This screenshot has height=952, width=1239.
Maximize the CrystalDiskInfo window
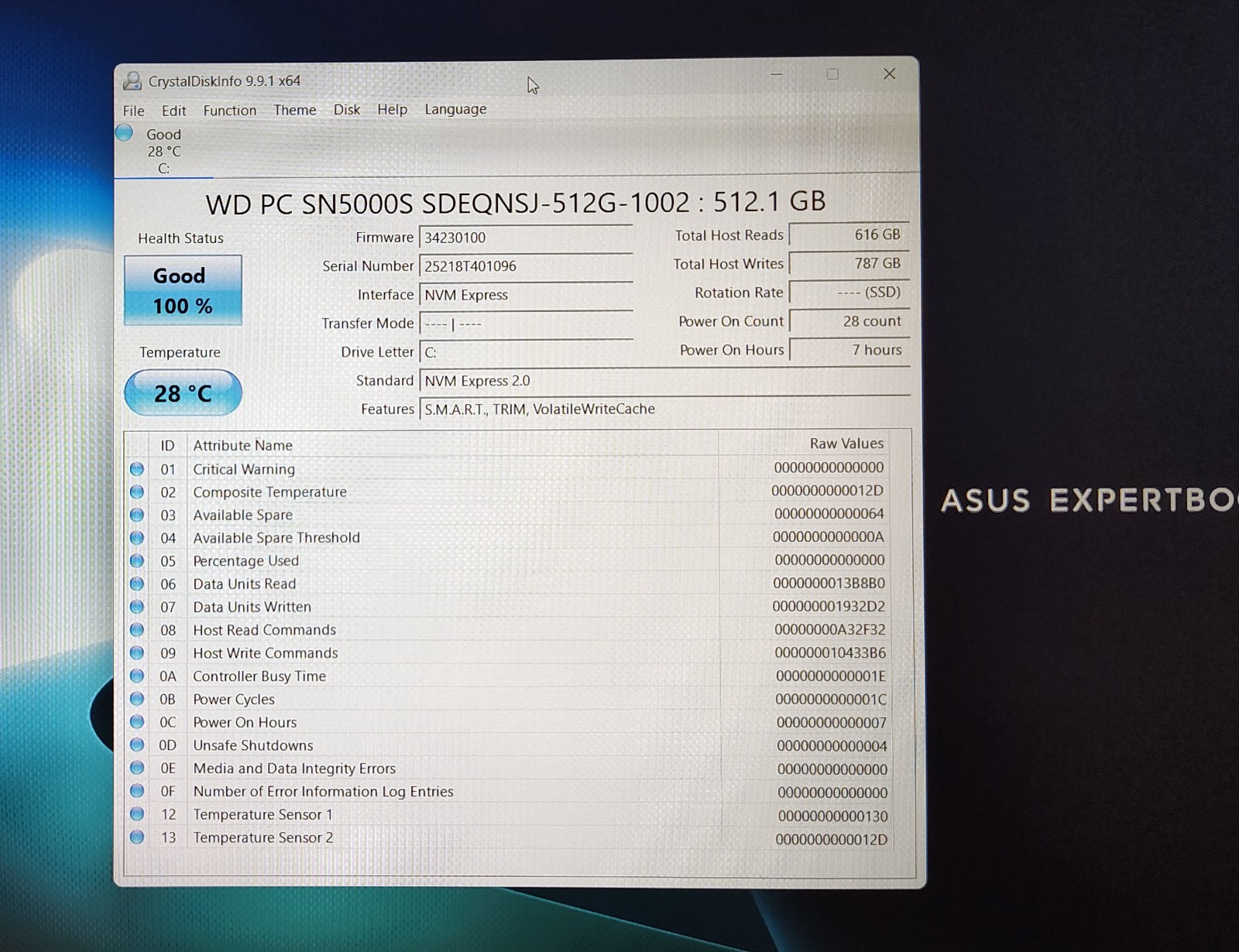pyautogui.click(x=832, y=74)
